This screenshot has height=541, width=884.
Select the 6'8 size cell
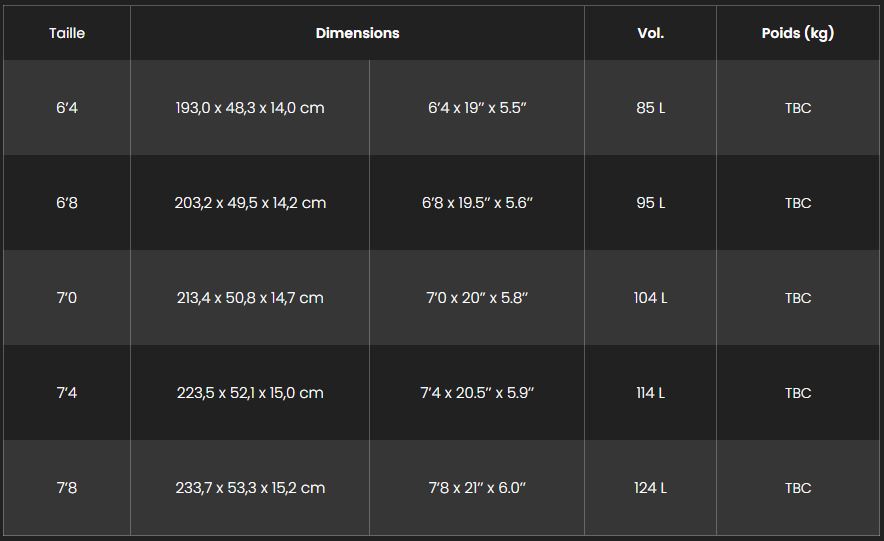(x=67, y=203)
